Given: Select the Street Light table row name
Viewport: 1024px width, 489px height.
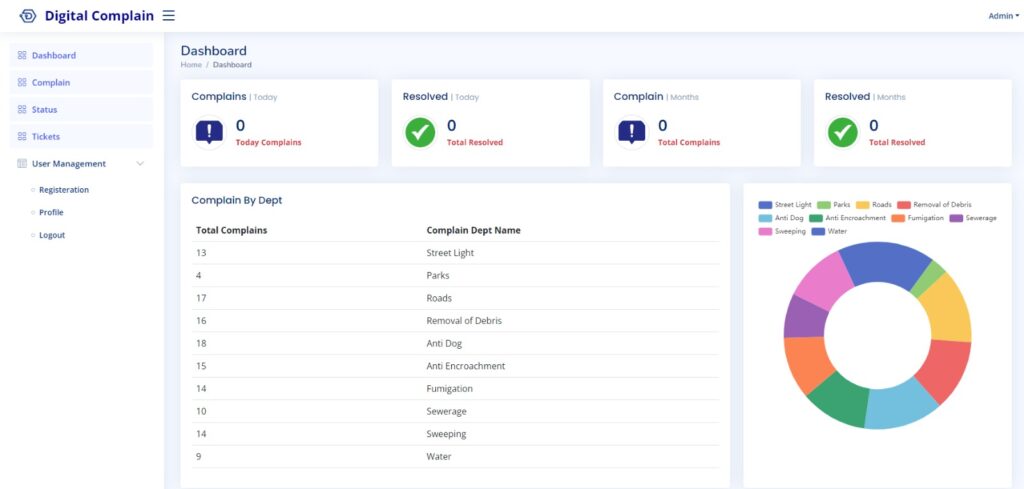Looking at the screenshot, I should click(x=450, y=253).
